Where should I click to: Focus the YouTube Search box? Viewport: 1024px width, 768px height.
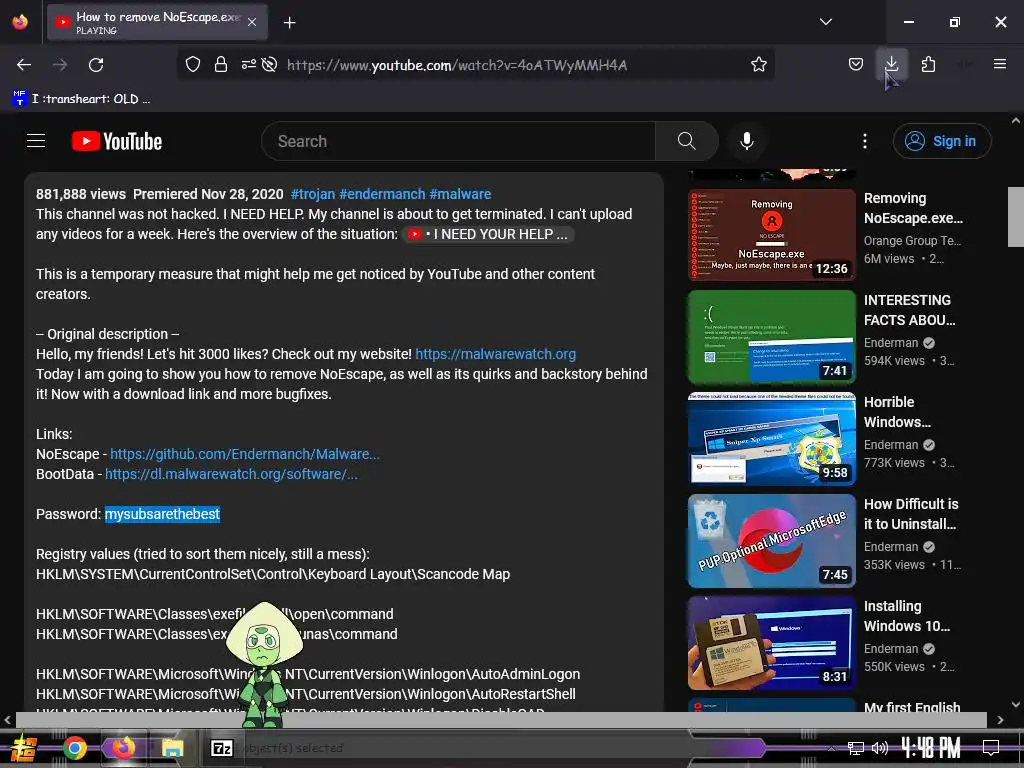pos(458,141)
